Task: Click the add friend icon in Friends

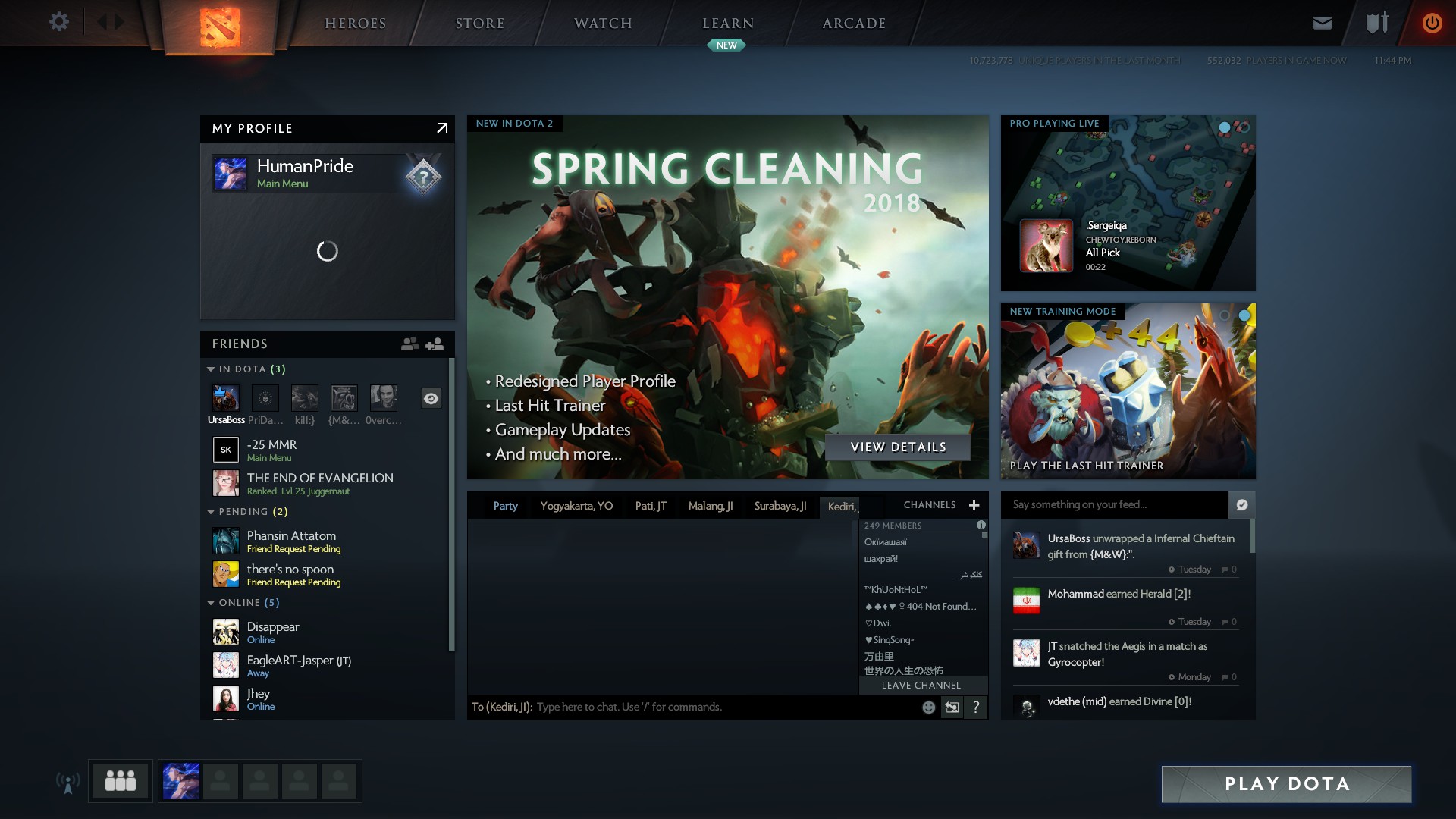Action: pyautogui.click(x=435, y=344)
